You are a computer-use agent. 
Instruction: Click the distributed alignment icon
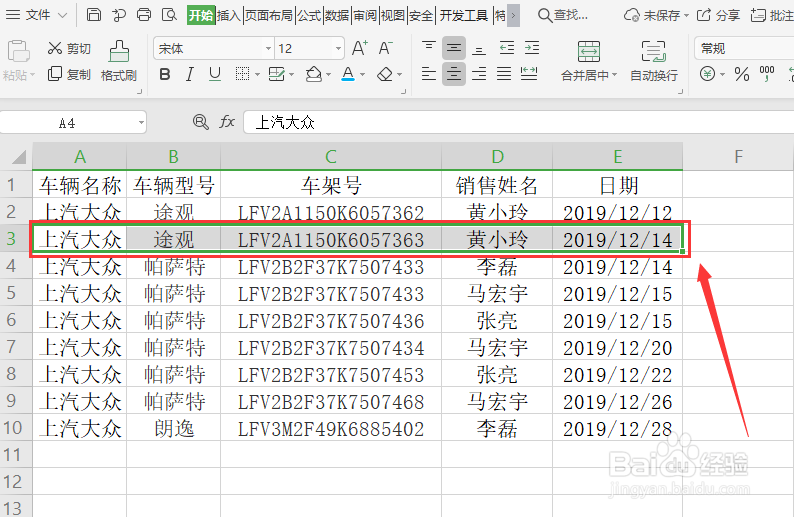(x=529, y=74)
